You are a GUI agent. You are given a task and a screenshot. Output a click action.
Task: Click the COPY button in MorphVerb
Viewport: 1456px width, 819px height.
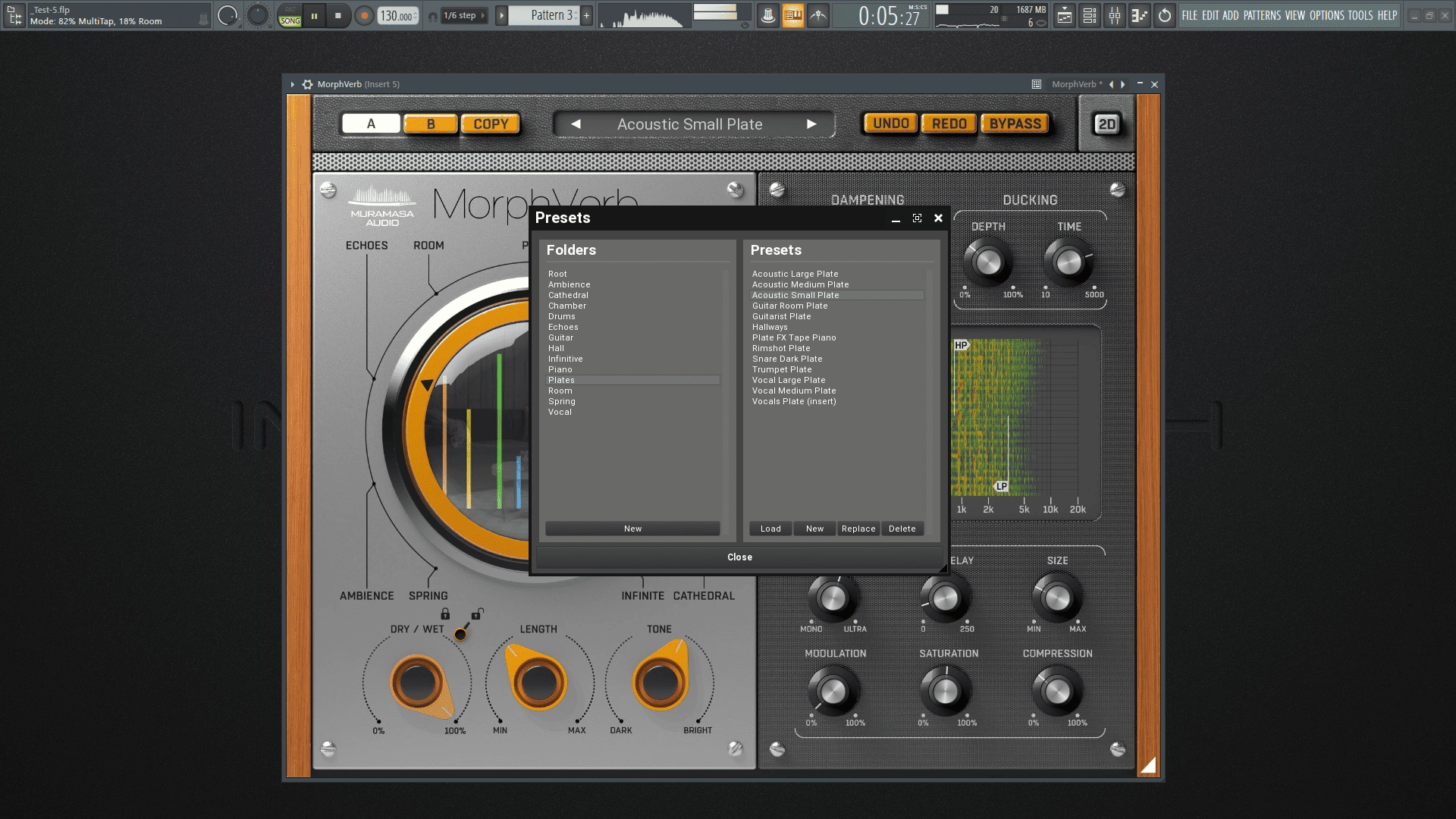pos(491,124)
